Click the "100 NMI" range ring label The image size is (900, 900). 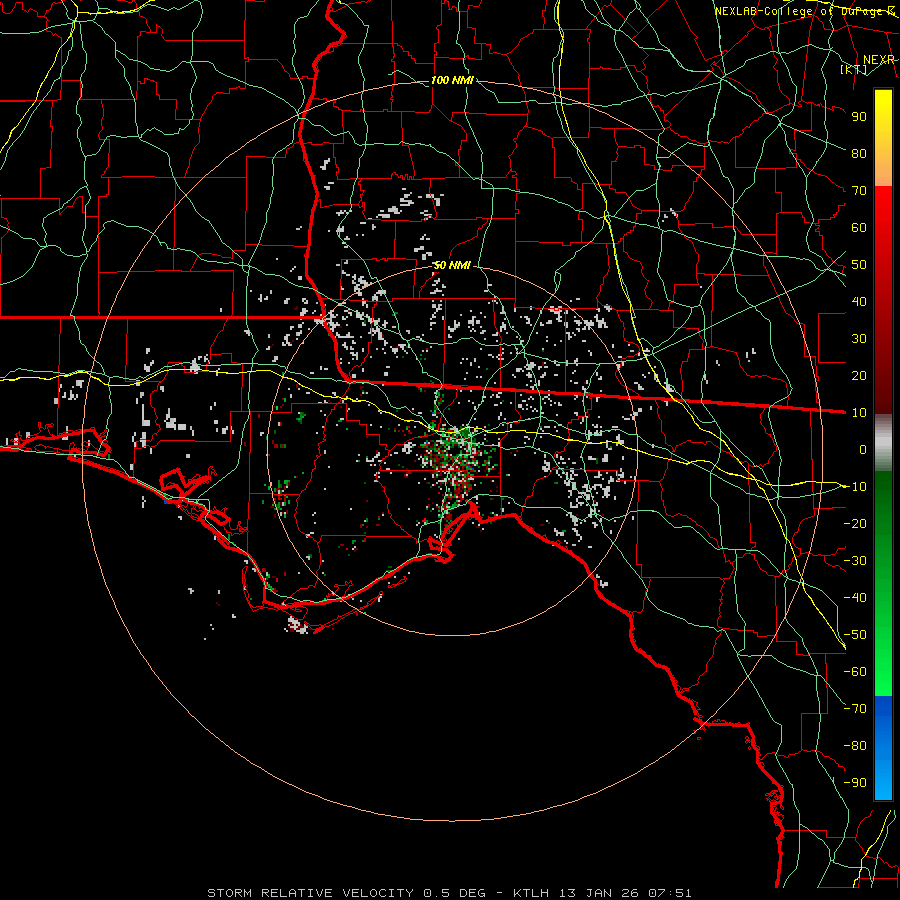[452, 80]
